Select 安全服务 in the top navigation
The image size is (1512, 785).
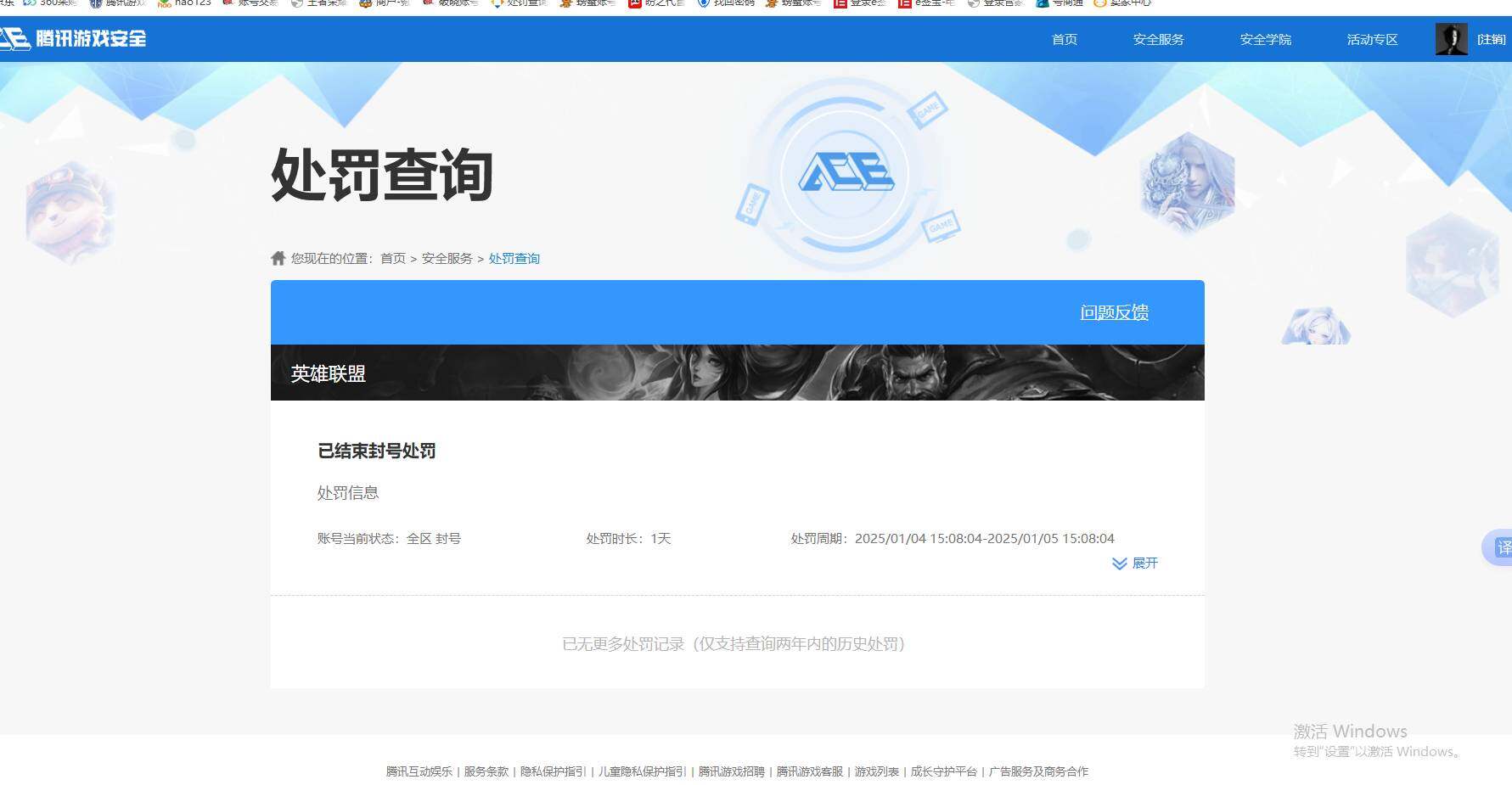pyautogui.click(x=1158, y=39)
